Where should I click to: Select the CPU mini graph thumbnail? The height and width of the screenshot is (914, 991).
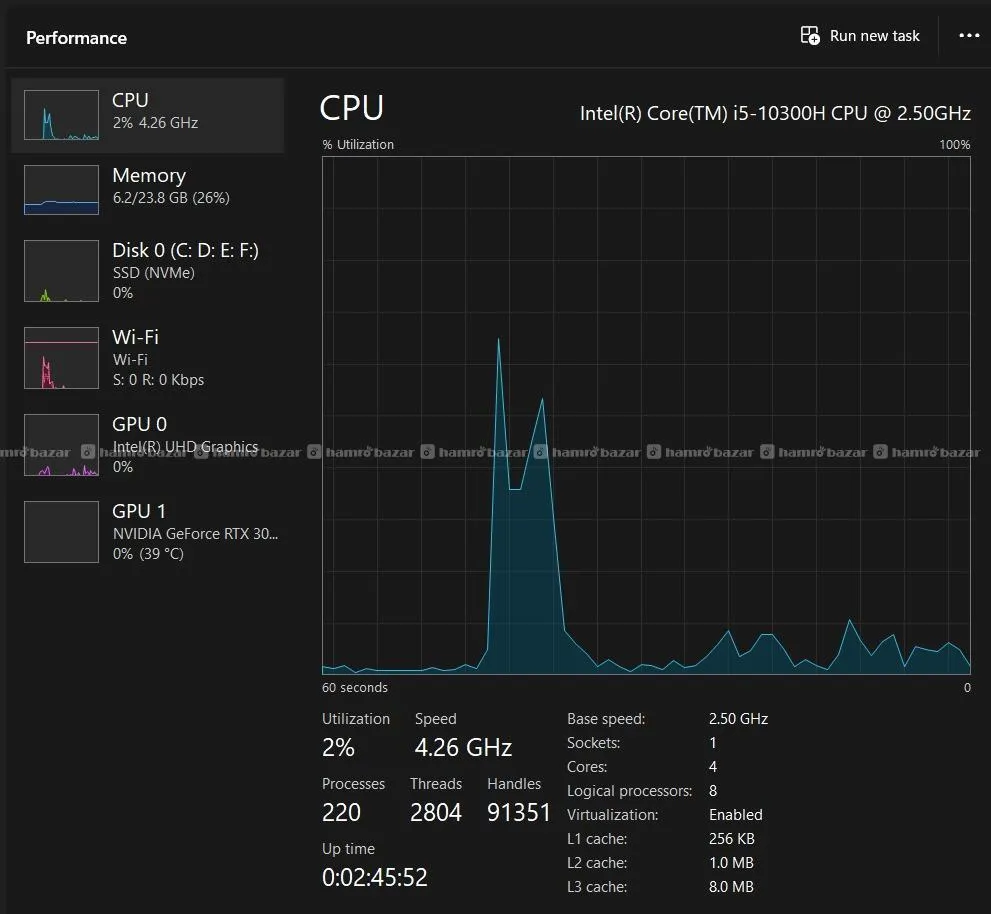[x=61, y=114]
